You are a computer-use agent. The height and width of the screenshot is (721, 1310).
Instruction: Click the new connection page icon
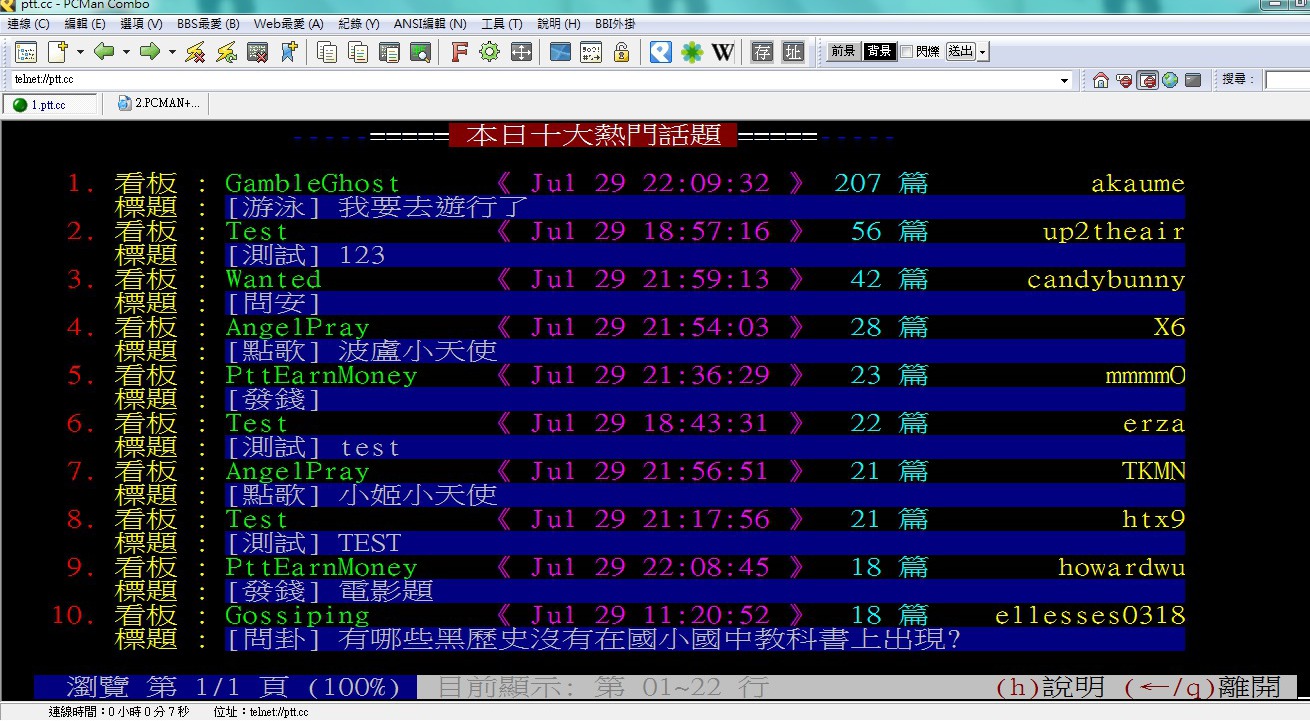(x=57, y=52)
